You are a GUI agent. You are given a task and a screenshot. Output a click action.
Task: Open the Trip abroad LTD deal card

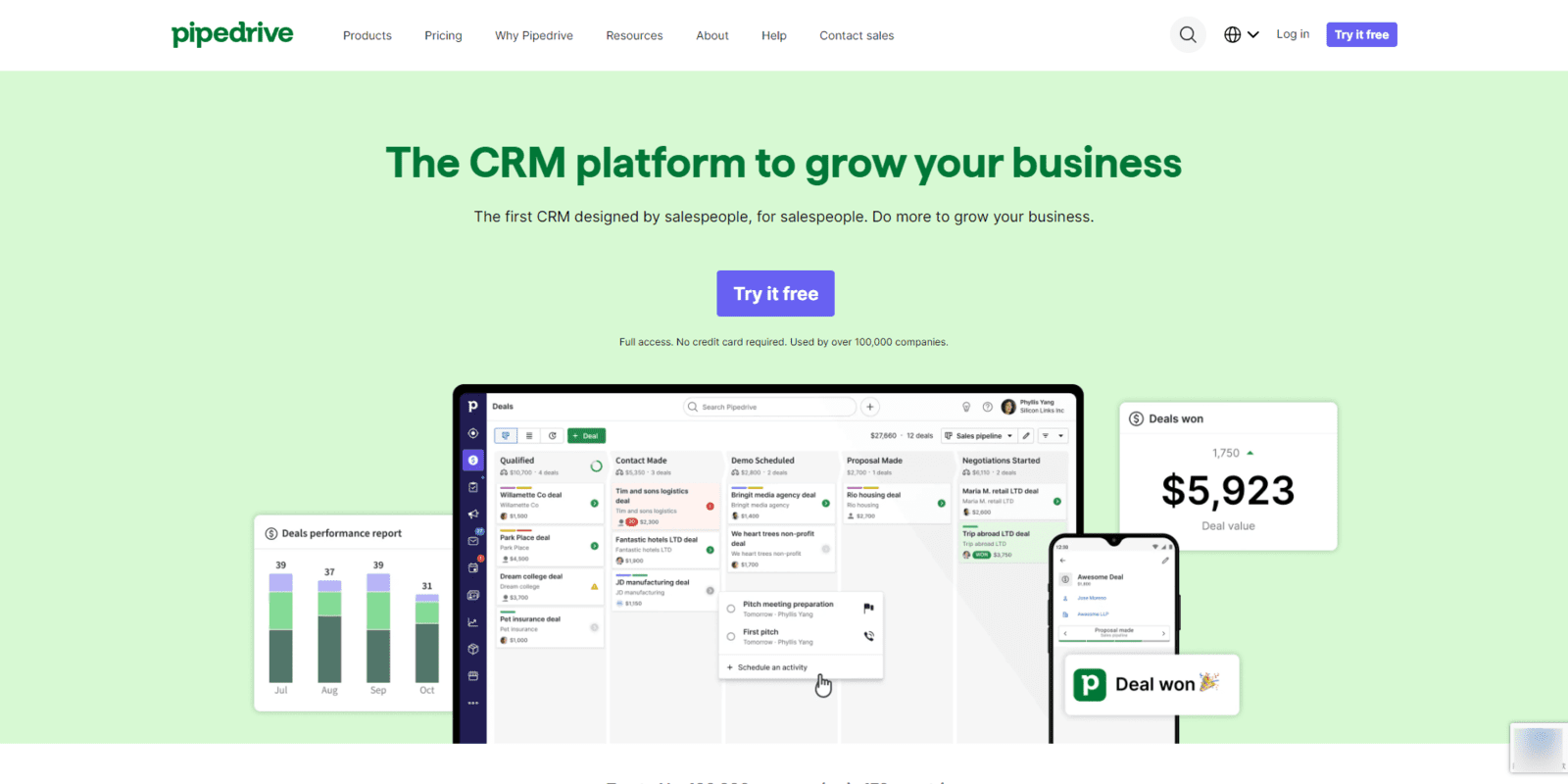[x=1012, y=544]
